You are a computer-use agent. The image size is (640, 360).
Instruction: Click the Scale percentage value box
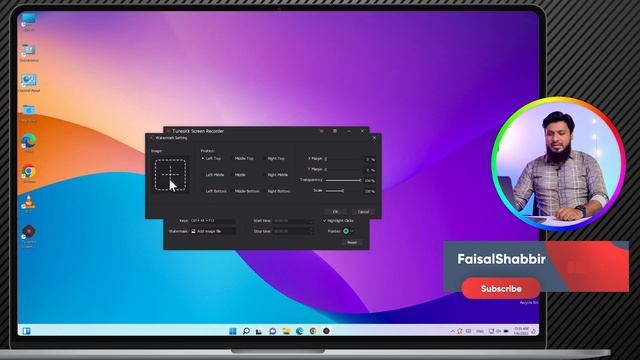(370, 191)
